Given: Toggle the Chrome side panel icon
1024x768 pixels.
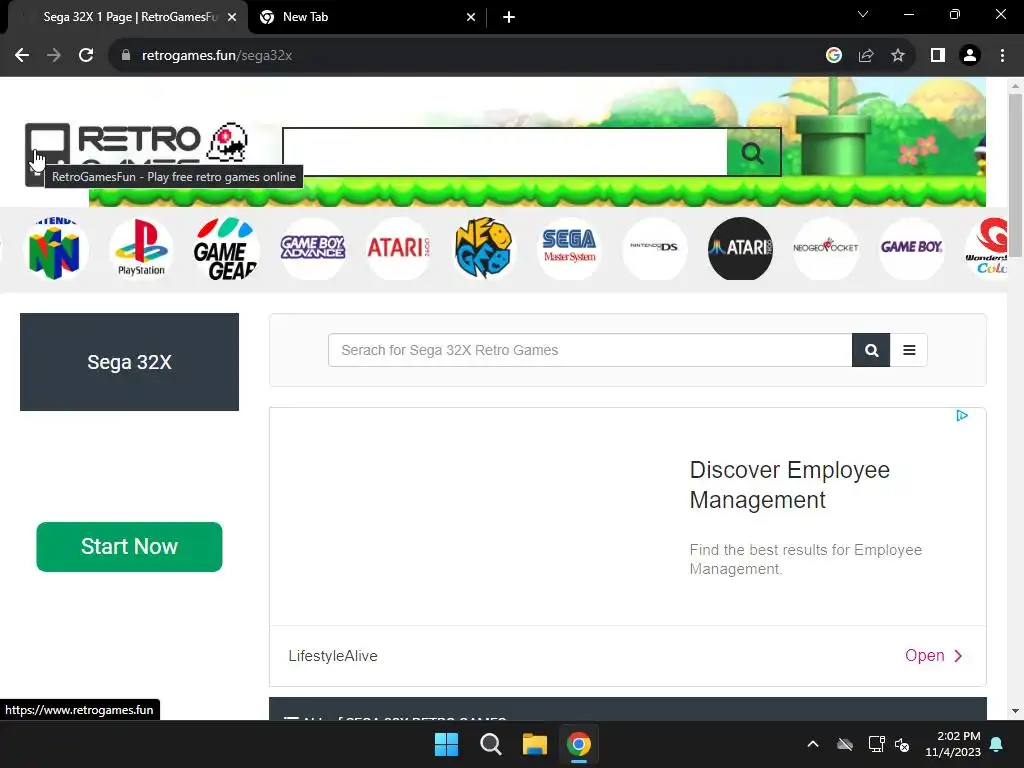Looking at the screenshot, I should click(x=938, y=56).
